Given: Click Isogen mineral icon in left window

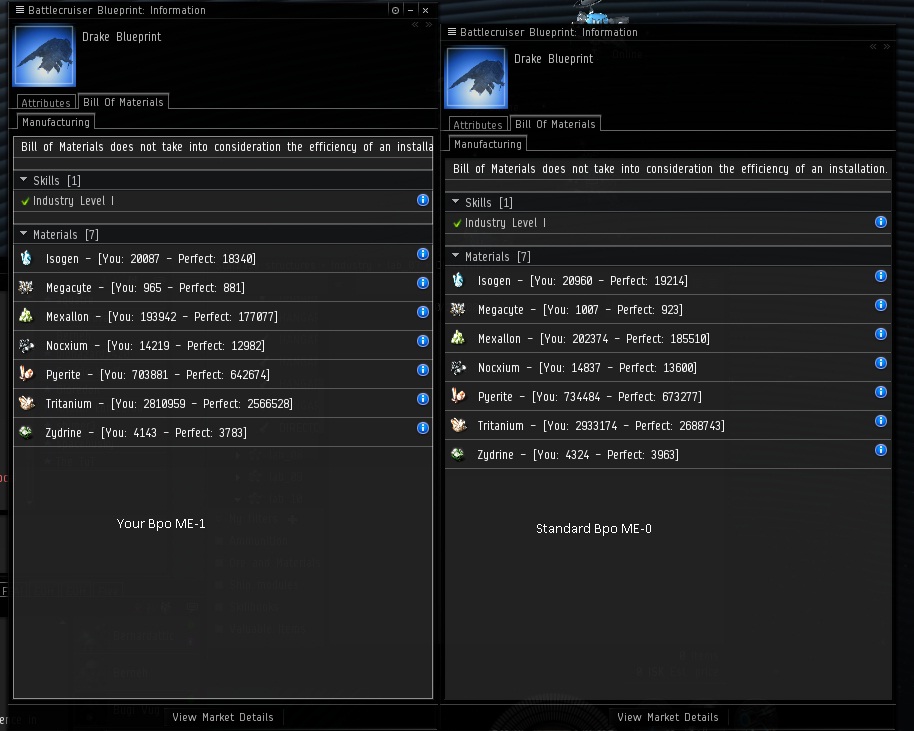Looking at the screenshot, I should [26, 258].
